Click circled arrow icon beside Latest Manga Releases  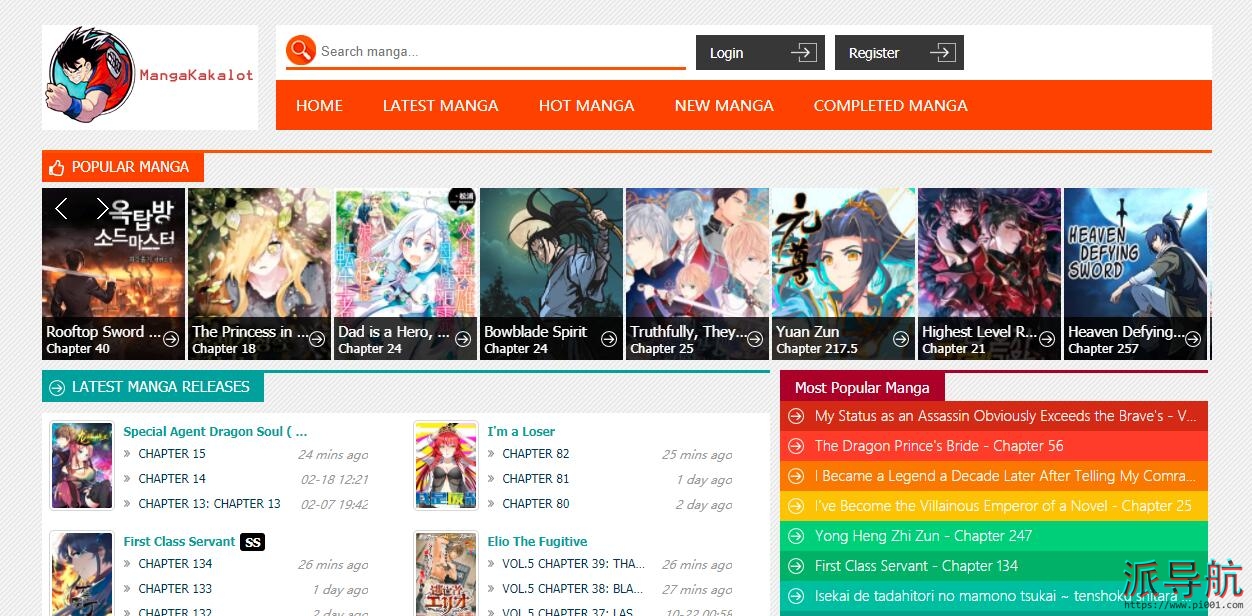[56, 387]
